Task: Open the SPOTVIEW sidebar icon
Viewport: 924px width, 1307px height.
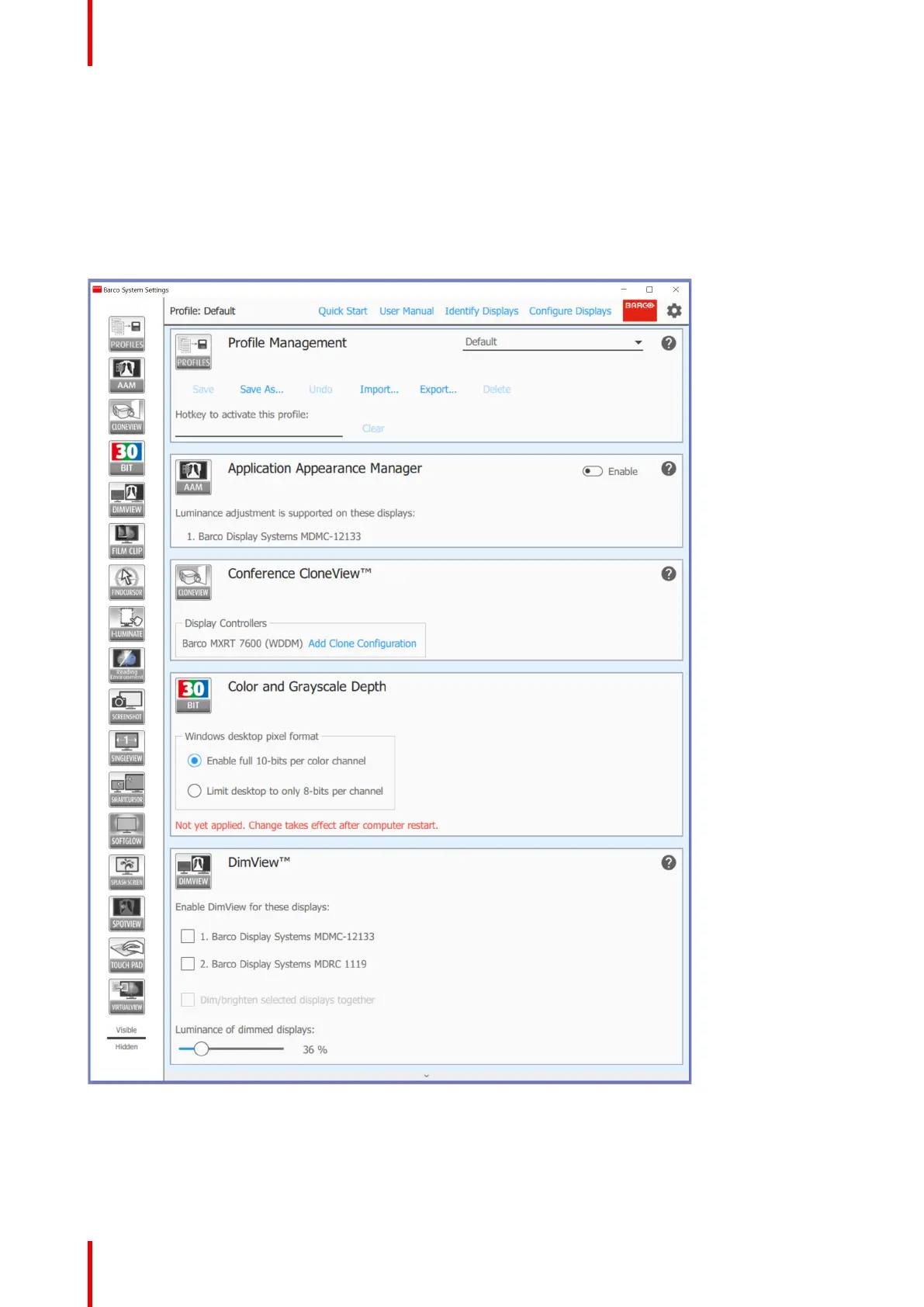Action: pos(126,914)
